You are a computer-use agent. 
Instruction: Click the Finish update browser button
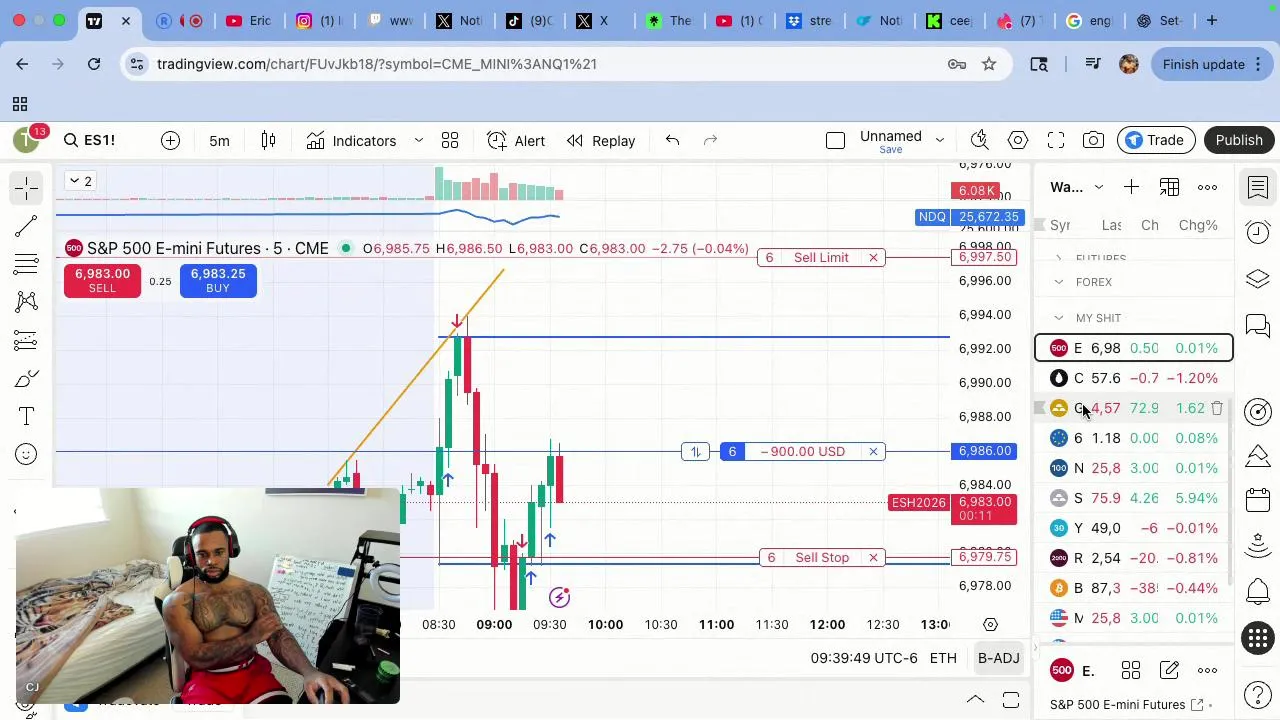(x=1212, y=64)
